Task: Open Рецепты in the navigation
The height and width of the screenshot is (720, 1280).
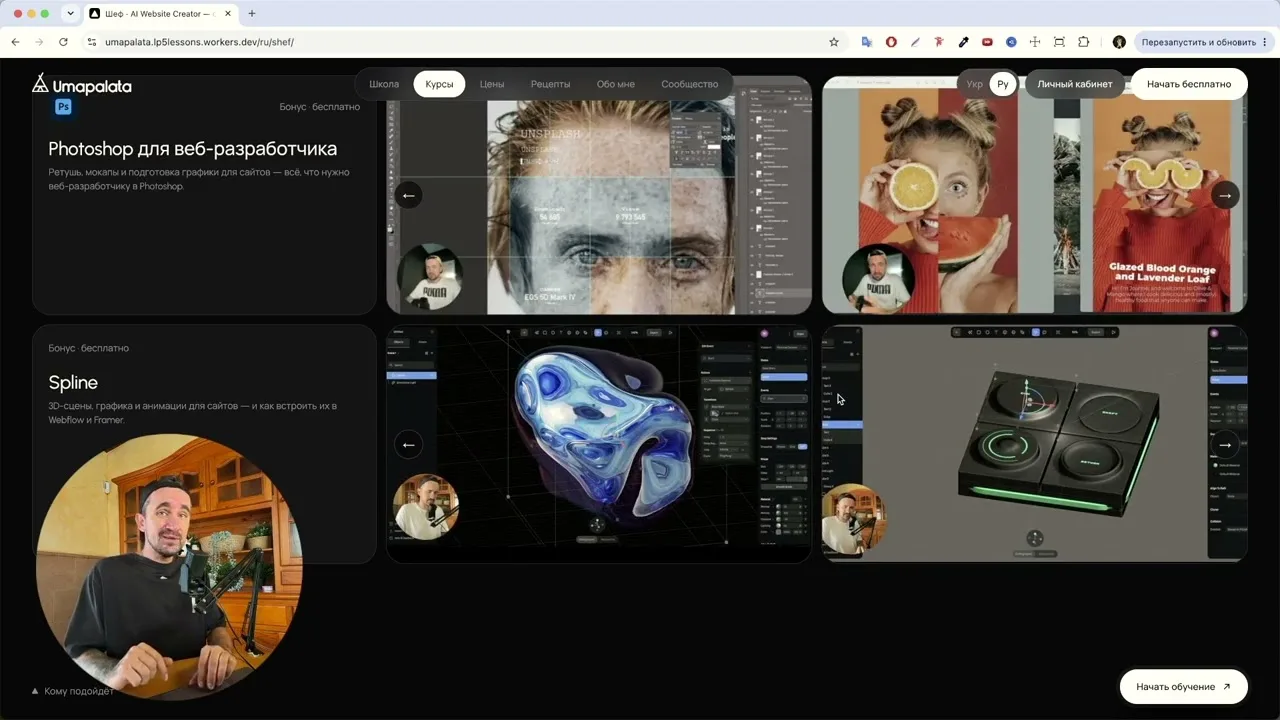Action: tap(551, 84)
